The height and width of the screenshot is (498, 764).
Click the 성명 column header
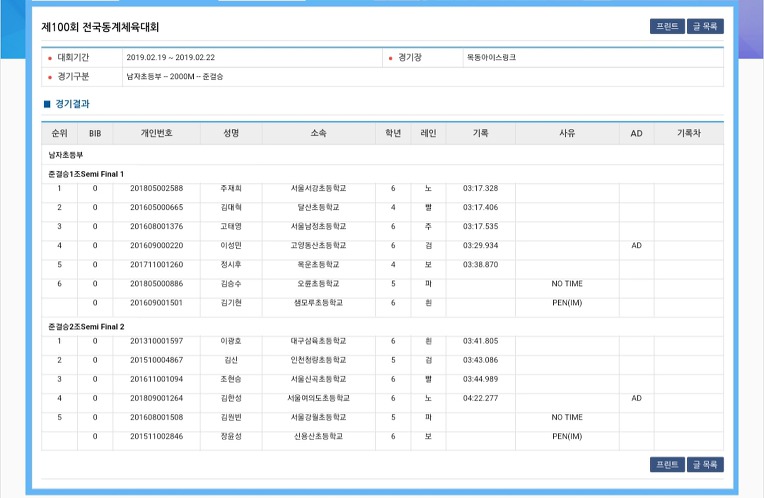231,133
